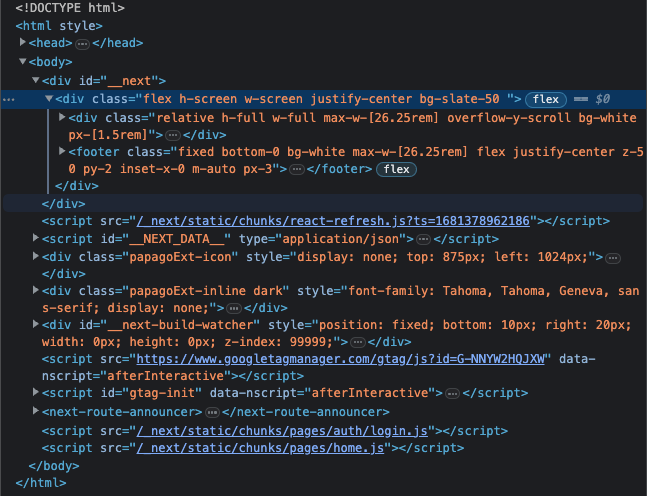Click "application/json" type attribute value
The width and height of the screenshot is (647, 496).
340,239
